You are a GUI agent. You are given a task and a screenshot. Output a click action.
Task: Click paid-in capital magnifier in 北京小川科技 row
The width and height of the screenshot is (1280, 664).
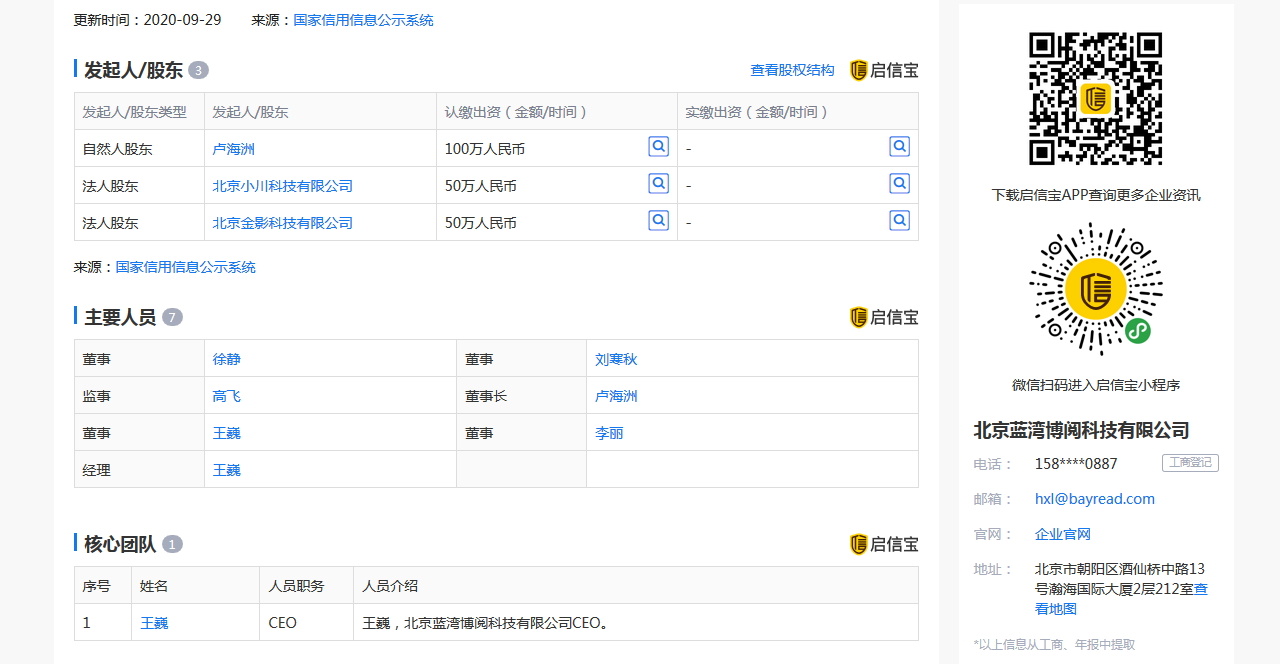click(x=900, y=184)
